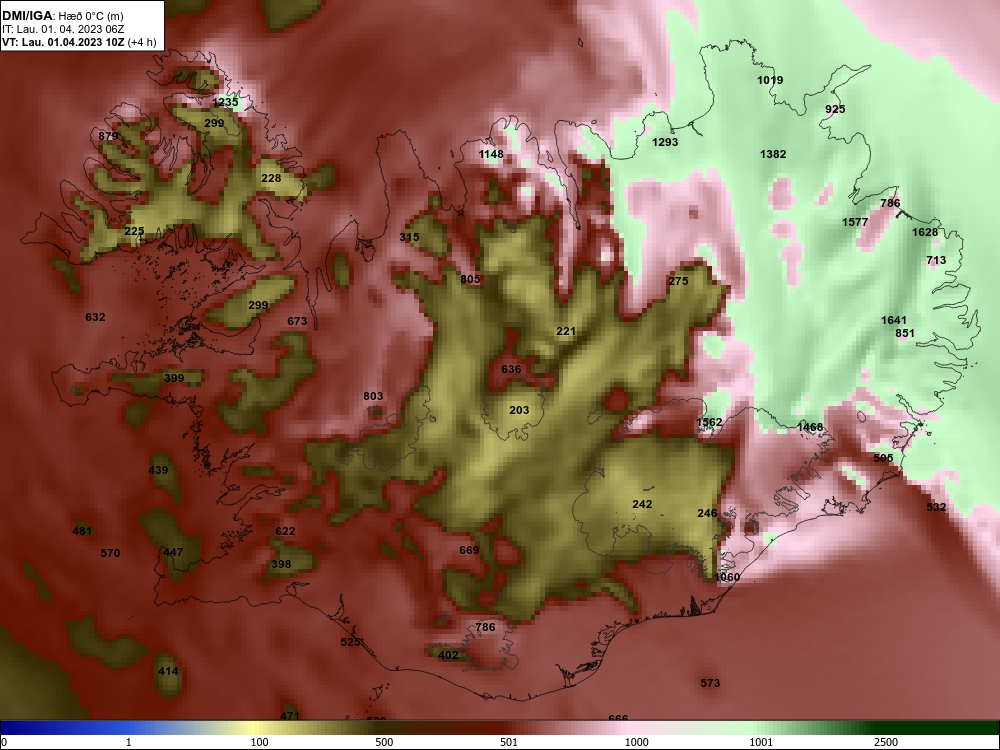Pick the 570 map value

pos(110,553)
